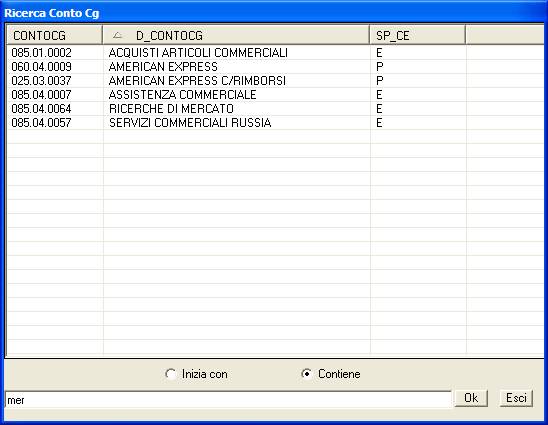Select the ASSISTENZA COMMERCIALE row

(275, 95)
